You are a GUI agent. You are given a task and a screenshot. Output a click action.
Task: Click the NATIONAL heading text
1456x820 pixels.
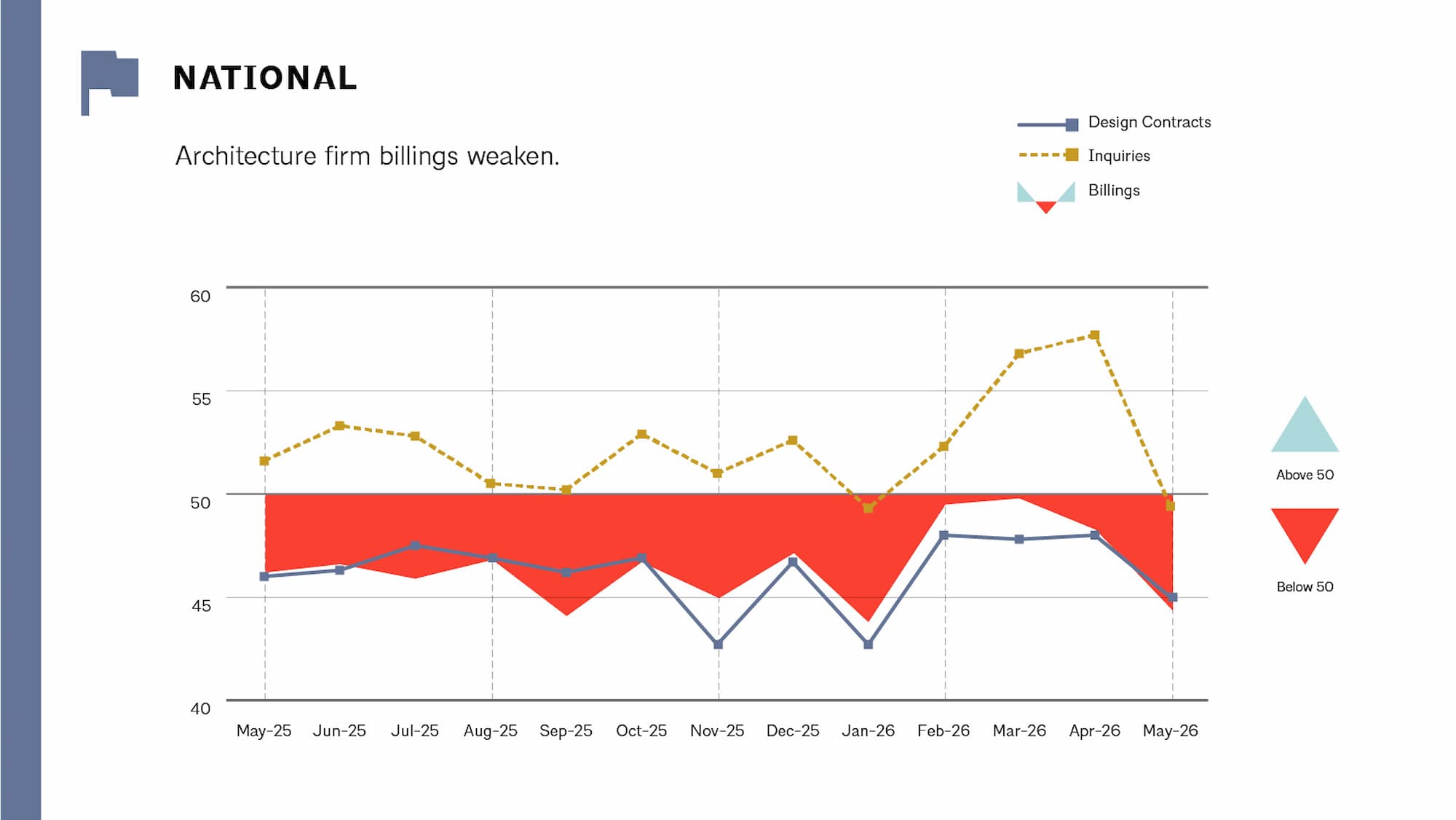265,78
